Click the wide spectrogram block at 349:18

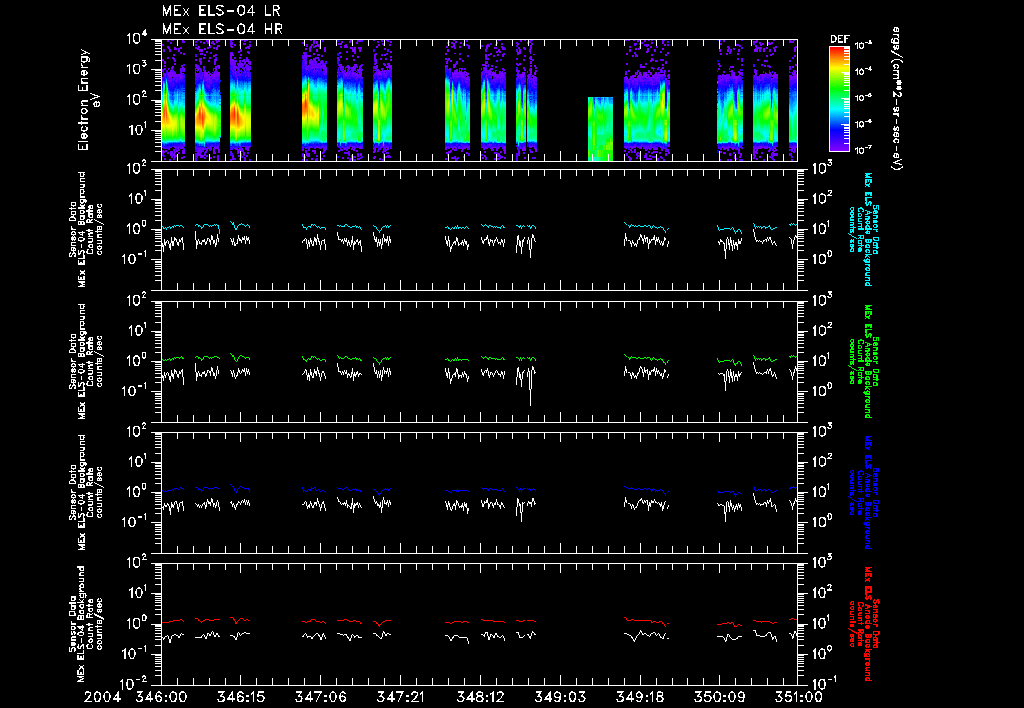point(647,100)
